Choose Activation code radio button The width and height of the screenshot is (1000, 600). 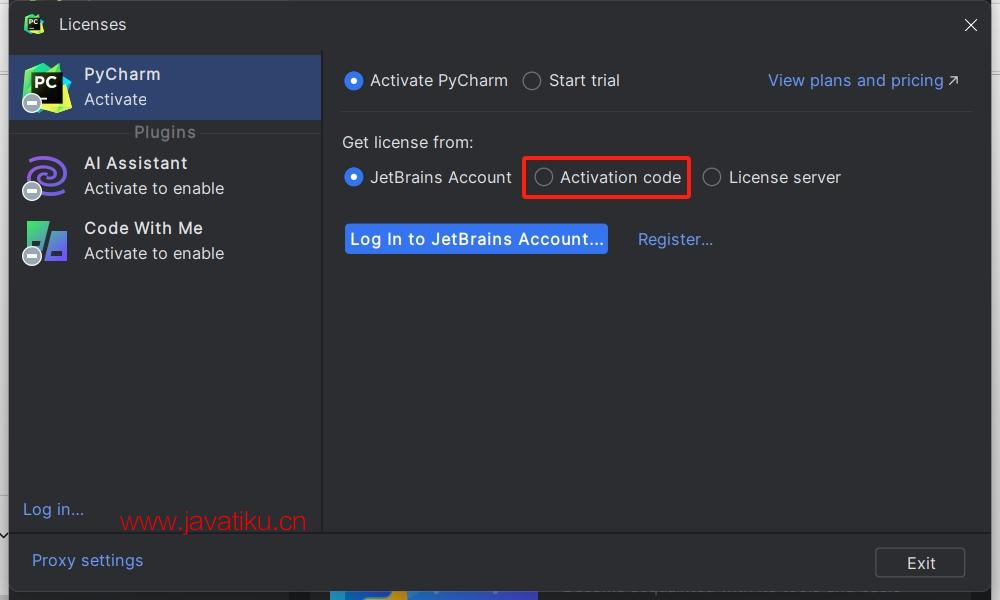pyautogui.click(x=543, y=177)
